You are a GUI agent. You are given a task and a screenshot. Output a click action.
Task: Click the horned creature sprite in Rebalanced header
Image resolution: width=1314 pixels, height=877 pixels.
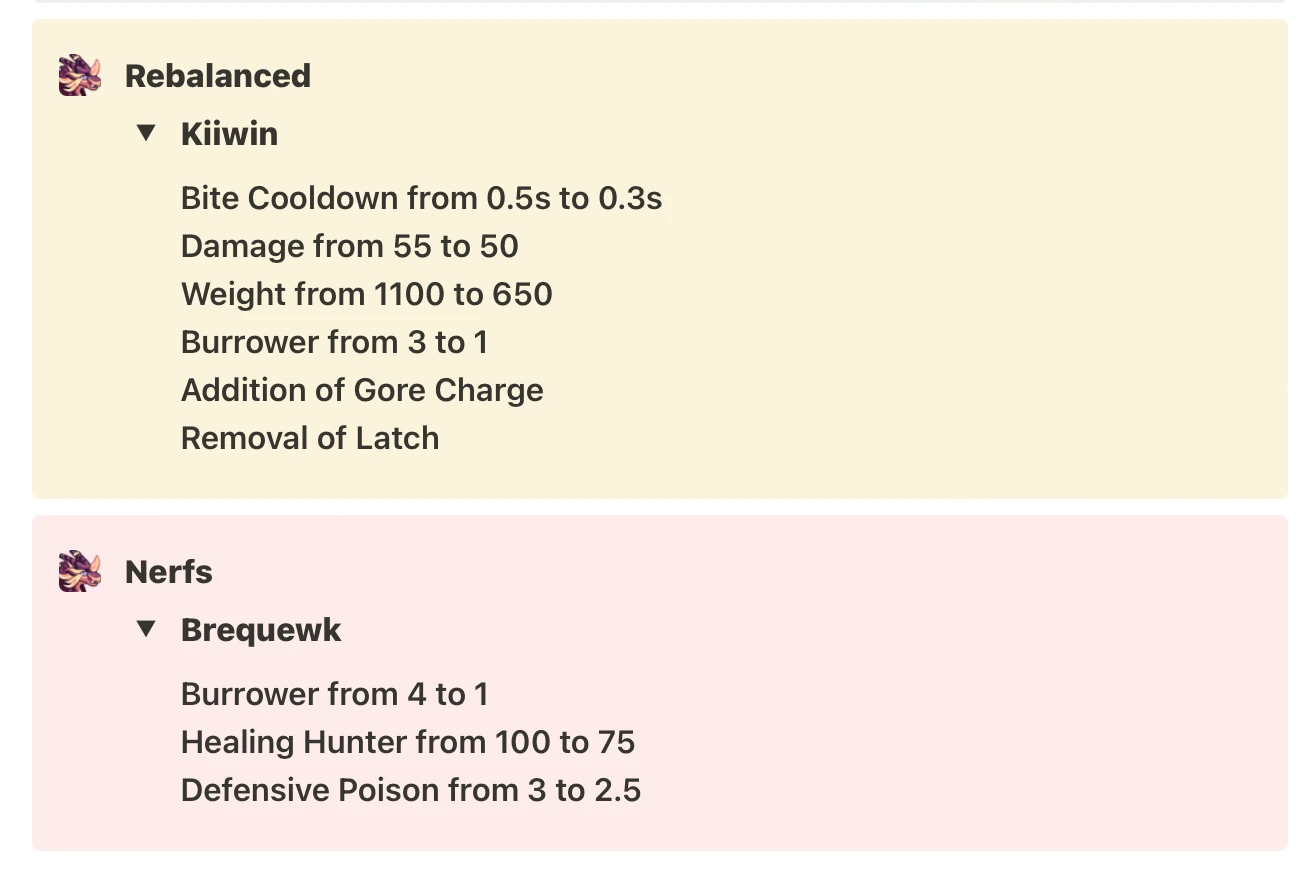pos(78,74)
